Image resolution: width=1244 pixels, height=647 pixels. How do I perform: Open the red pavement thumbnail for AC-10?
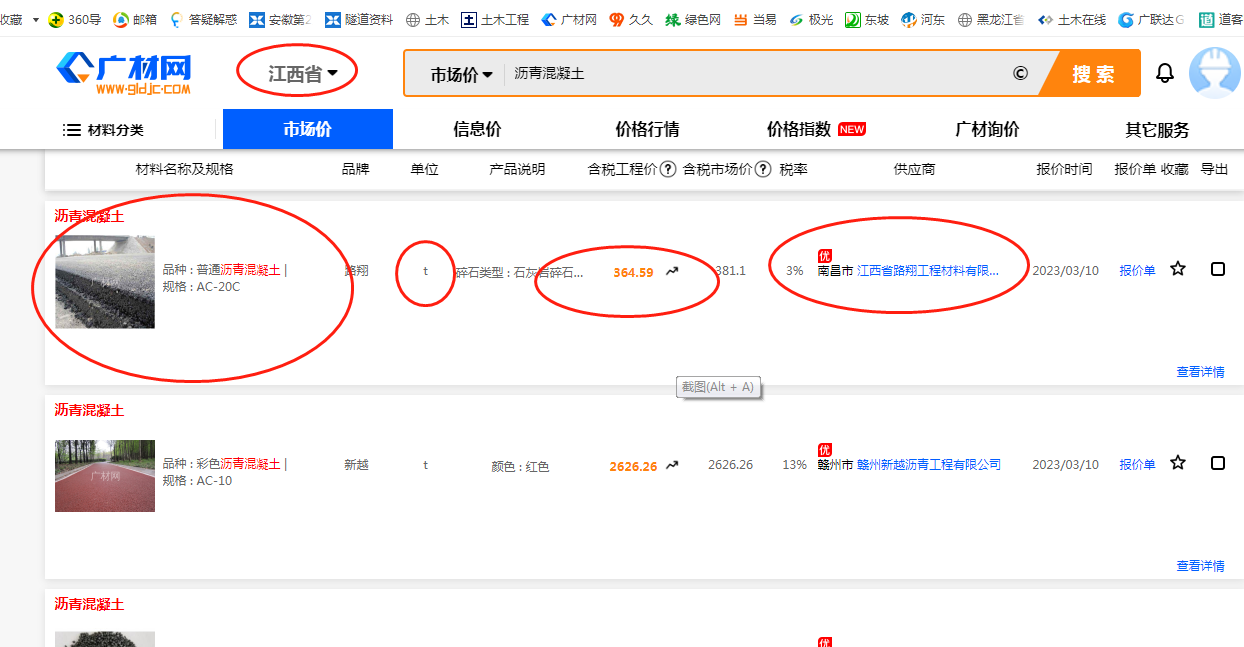105,476
